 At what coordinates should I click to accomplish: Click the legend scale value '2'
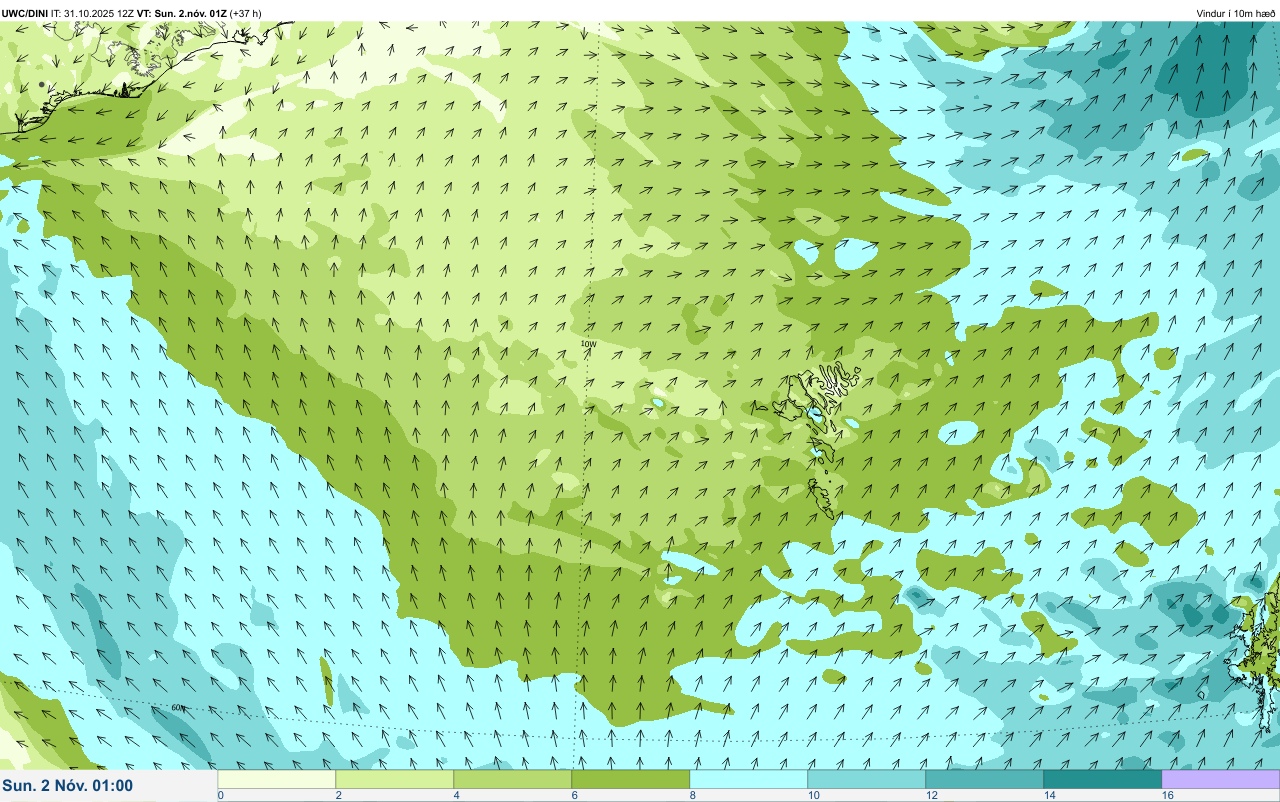(339, 795)
